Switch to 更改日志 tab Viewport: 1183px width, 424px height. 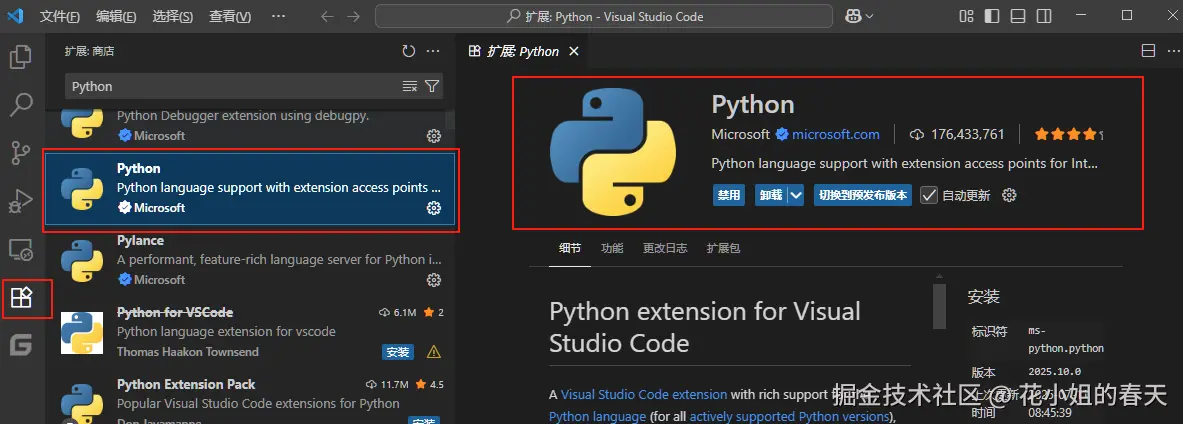[x=665, y=248]
